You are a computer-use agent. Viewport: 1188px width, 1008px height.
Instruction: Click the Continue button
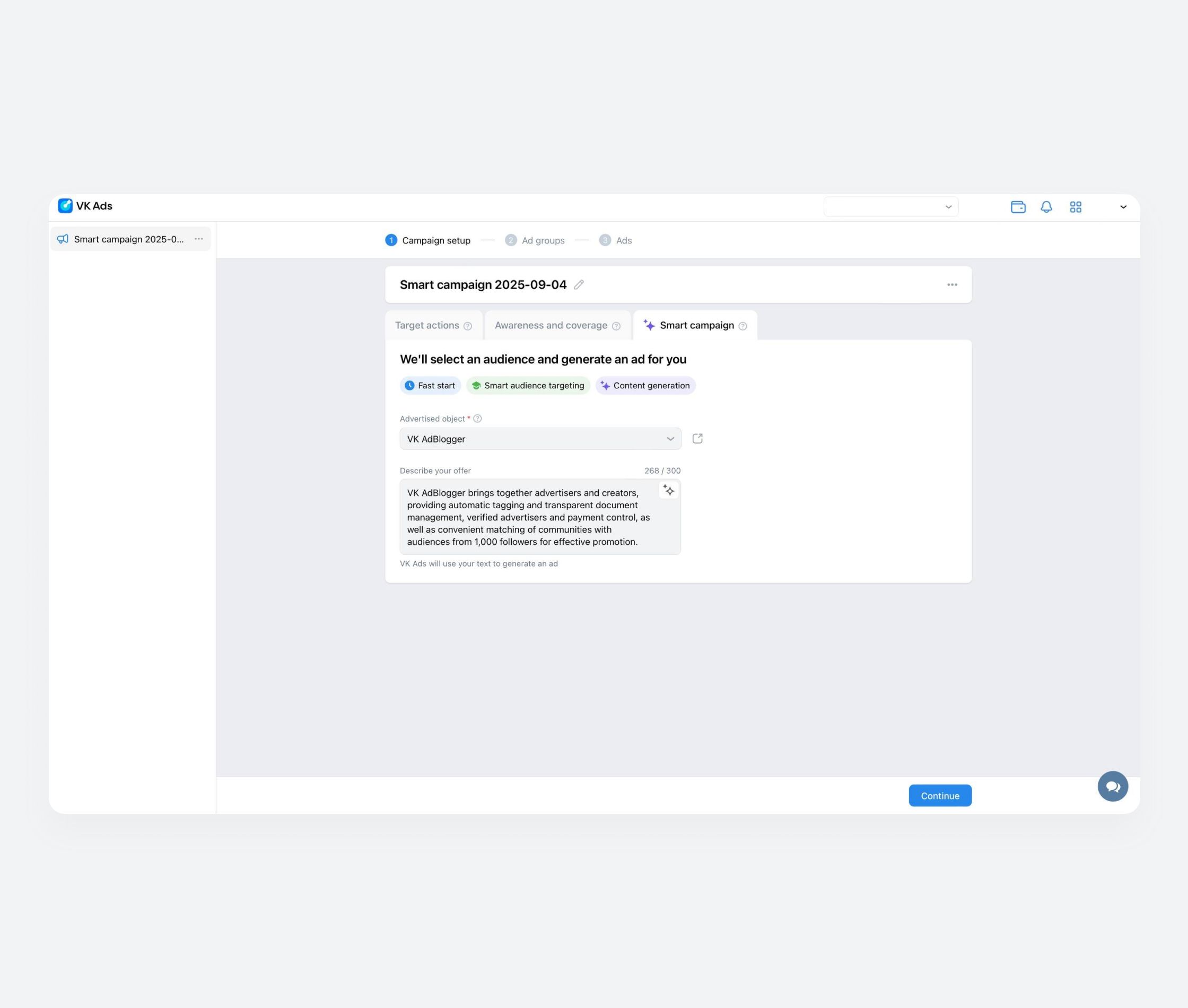[x=940, y=795]
